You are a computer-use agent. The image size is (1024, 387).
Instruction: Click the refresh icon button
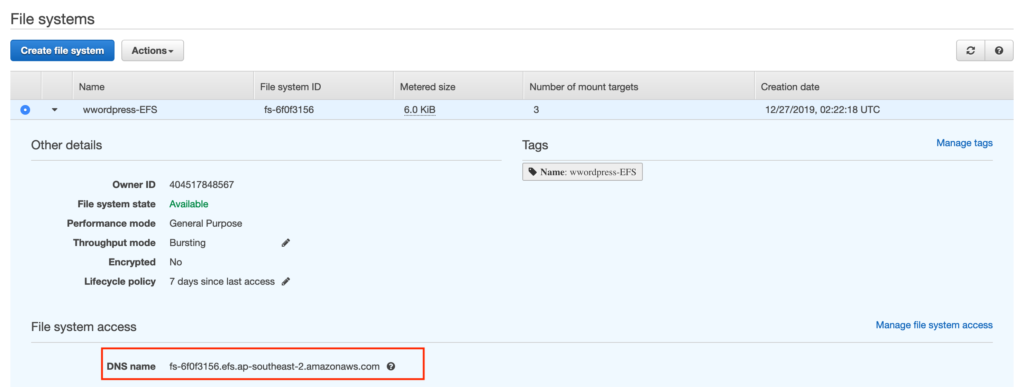coord(970,50)
